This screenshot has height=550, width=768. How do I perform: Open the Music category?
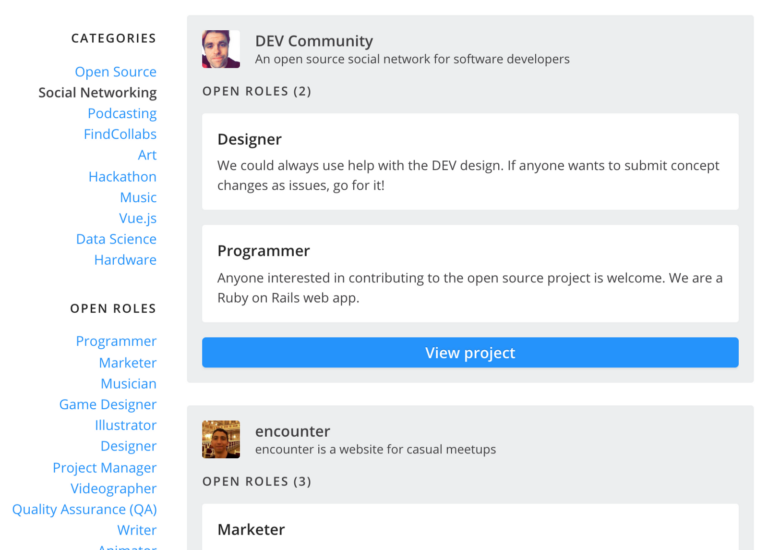(x=138, y=197)
